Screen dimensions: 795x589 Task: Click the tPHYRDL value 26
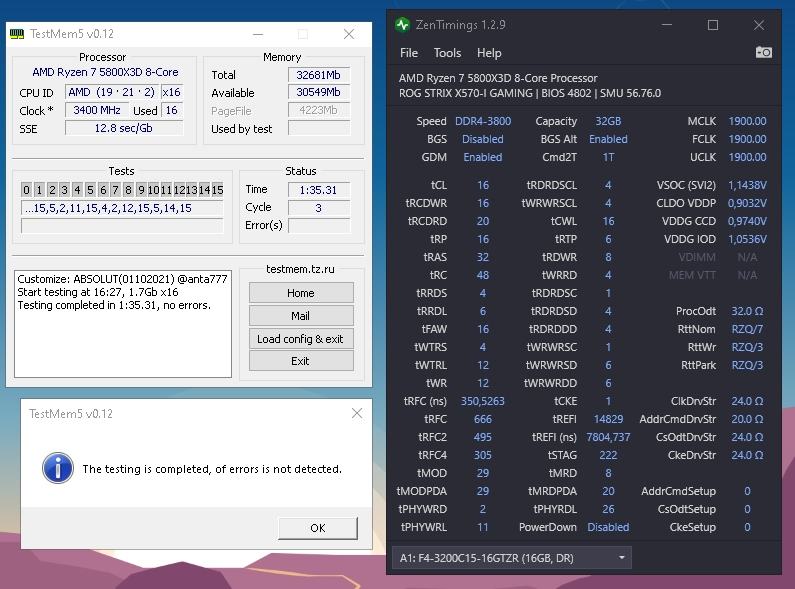[608, 509]
